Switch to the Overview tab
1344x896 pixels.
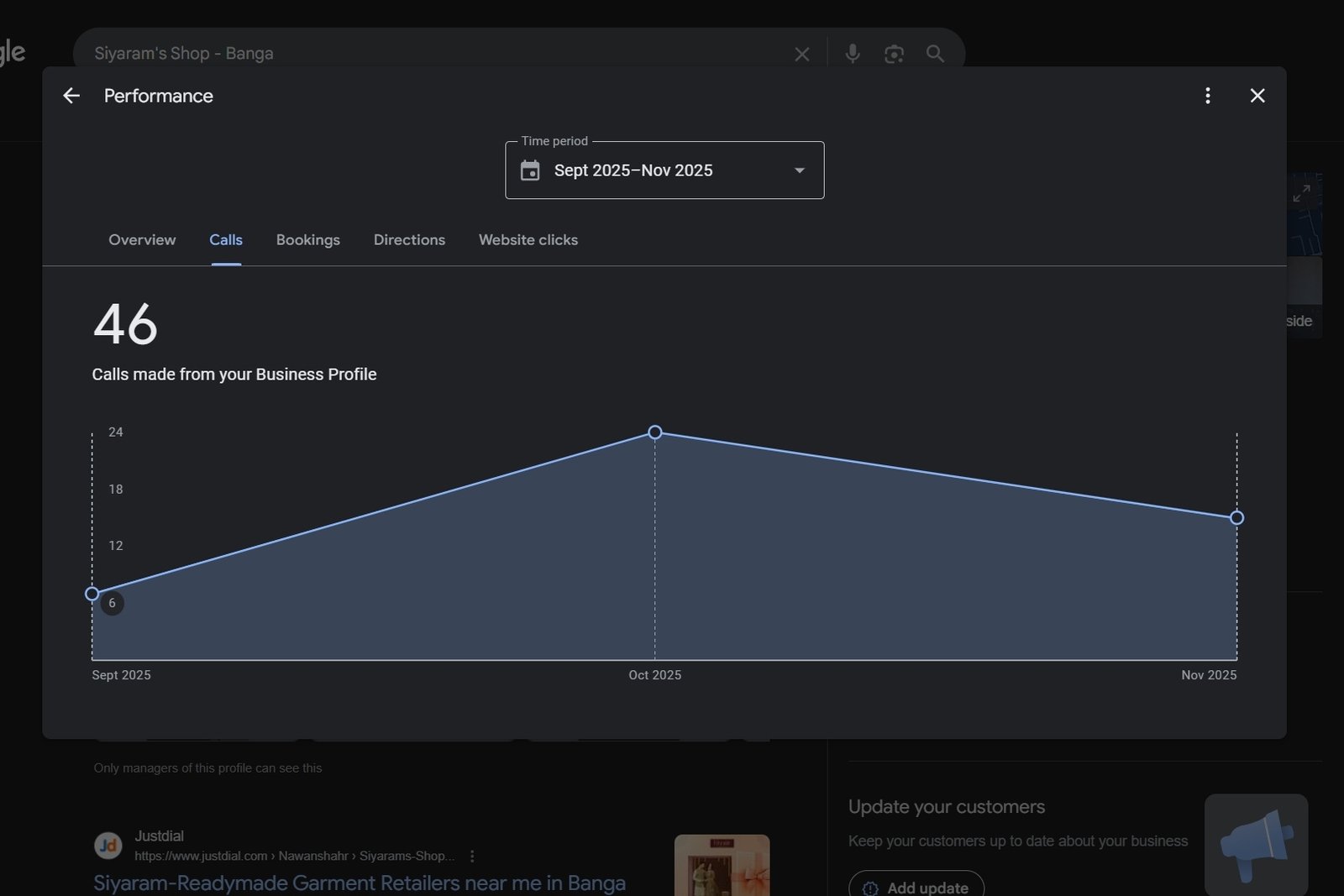pos(142,240)
